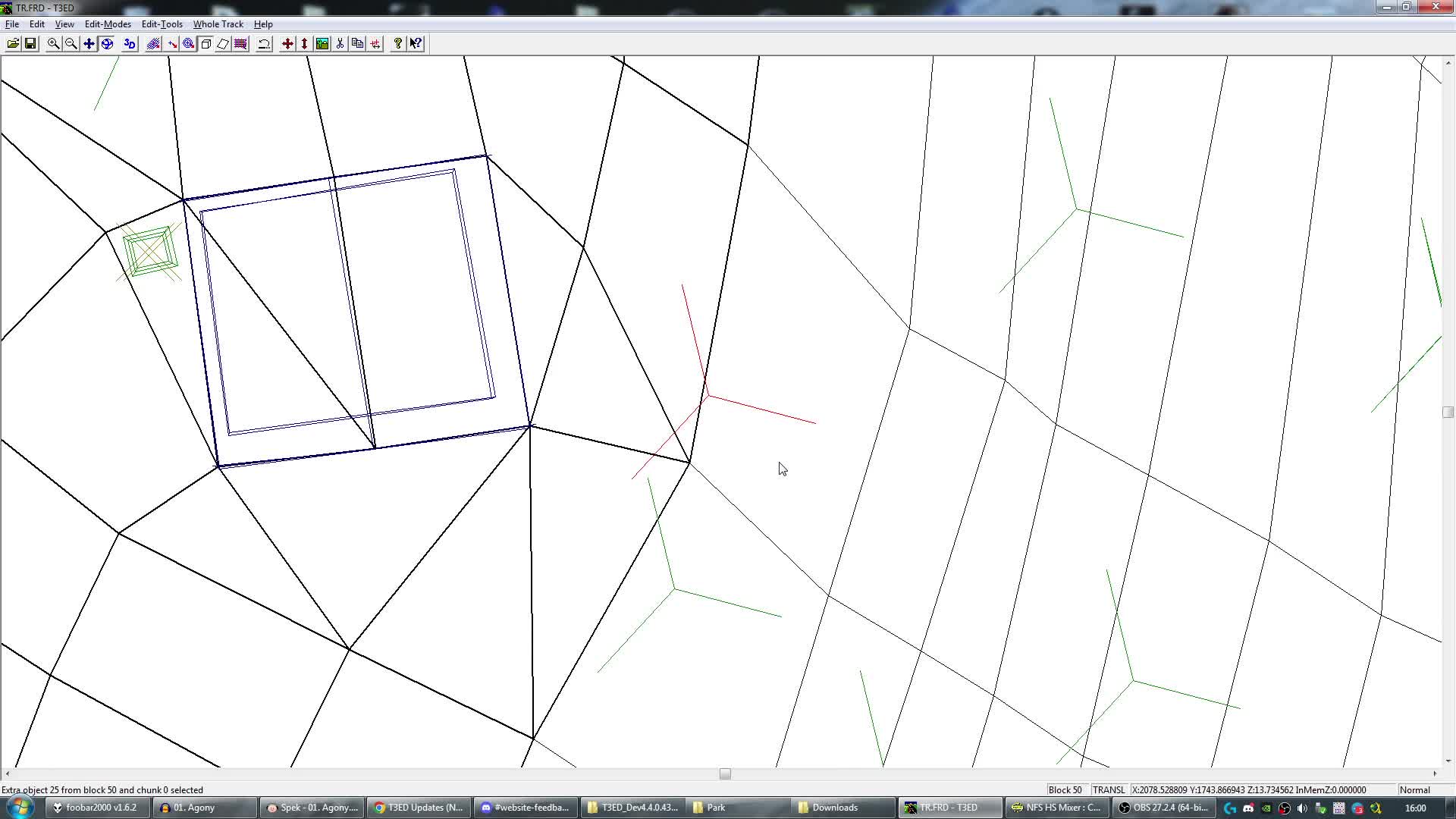Click the Zoom Out magnifier icon
The image size is (1456, 819).
(x=71, y=44)
